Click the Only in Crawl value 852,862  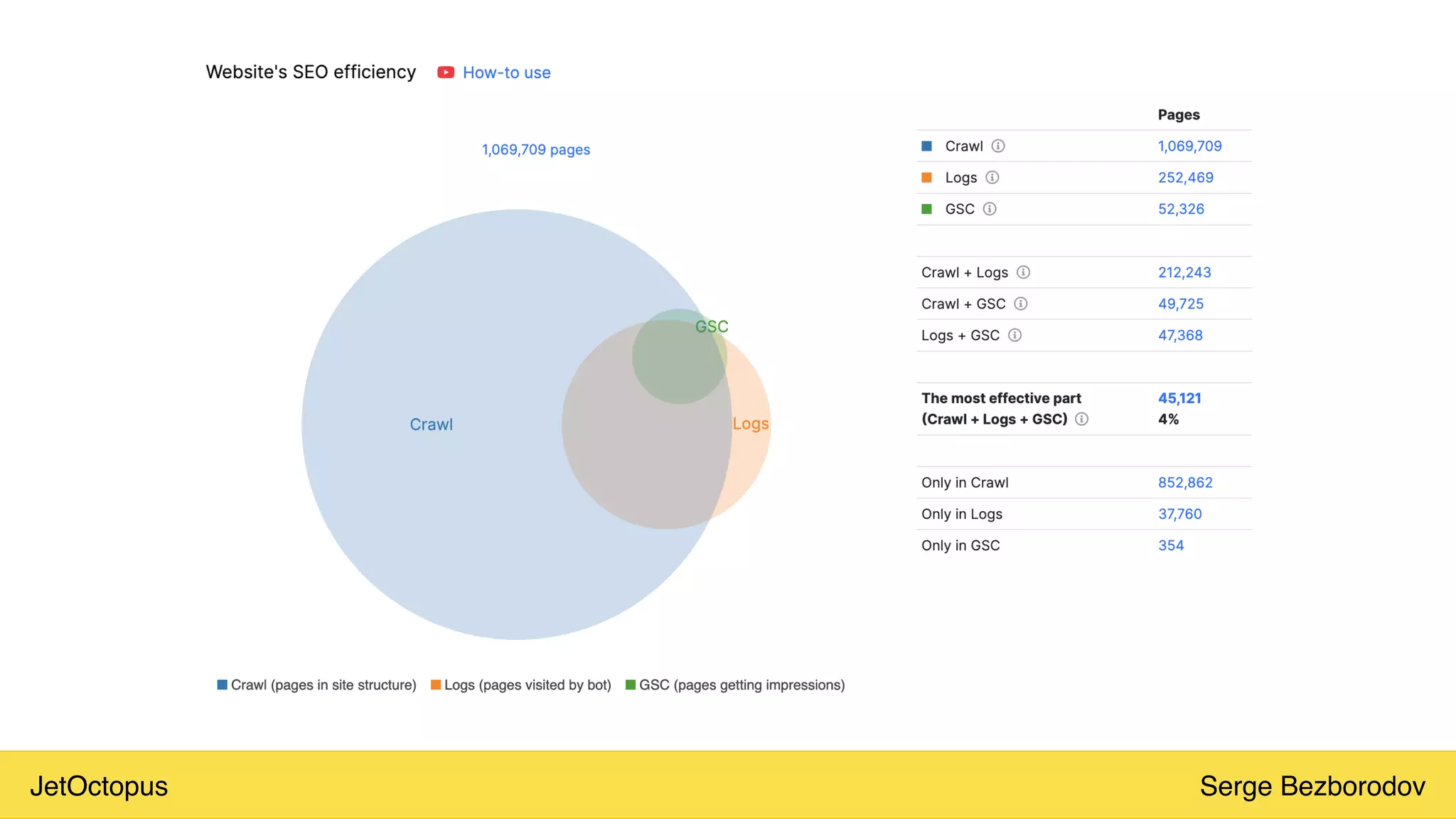click(1185, 482)
